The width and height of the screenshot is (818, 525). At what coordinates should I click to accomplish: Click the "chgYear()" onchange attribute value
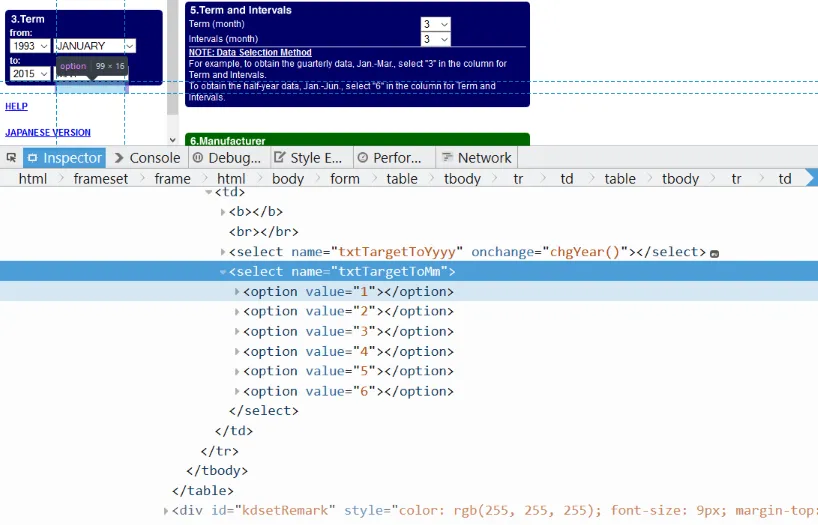point(585,252)
